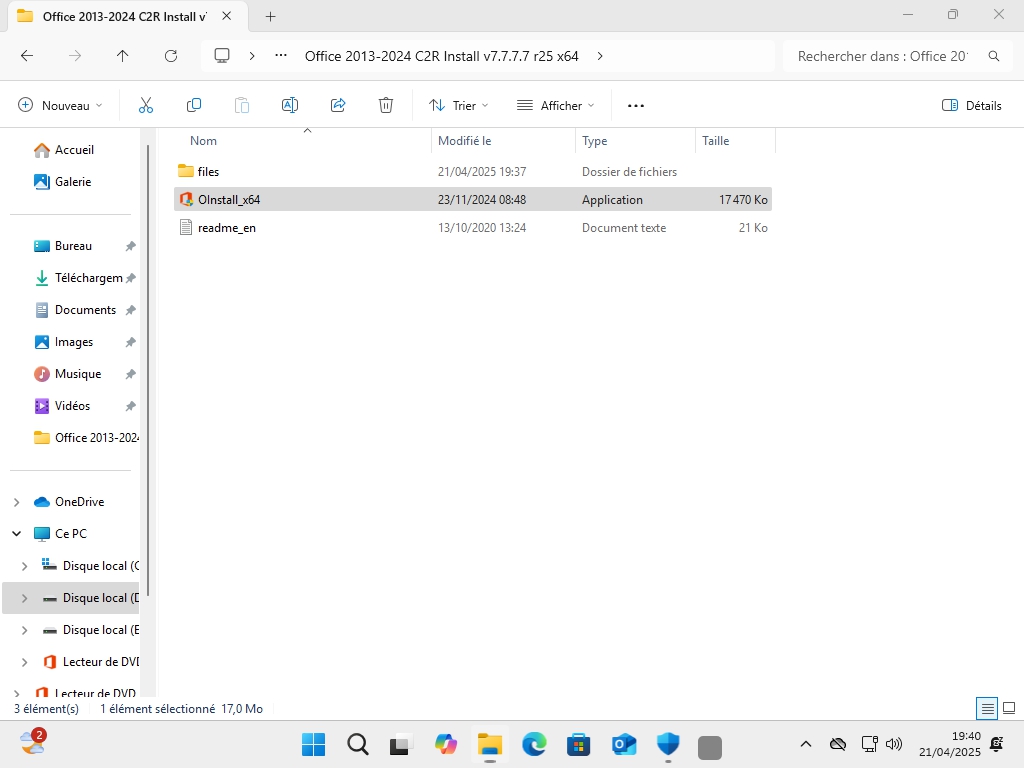Click the Copy icon in toolbar
The width and height of the screenshot is (1024, 768).
tap(194, 105)
